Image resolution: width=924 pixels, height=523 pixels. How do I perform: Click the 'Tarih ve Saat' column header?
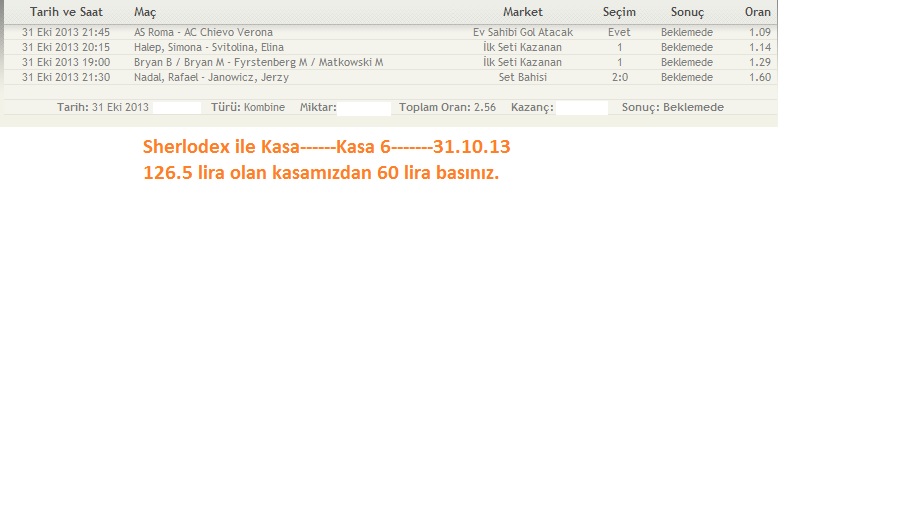tap(66, 12)
